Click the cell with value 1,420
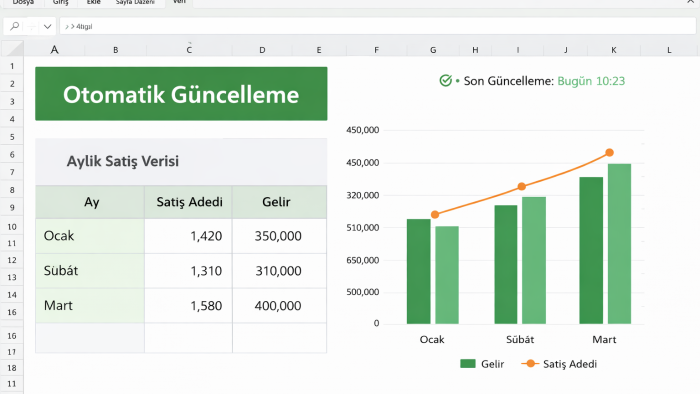 tap(188, 236)
